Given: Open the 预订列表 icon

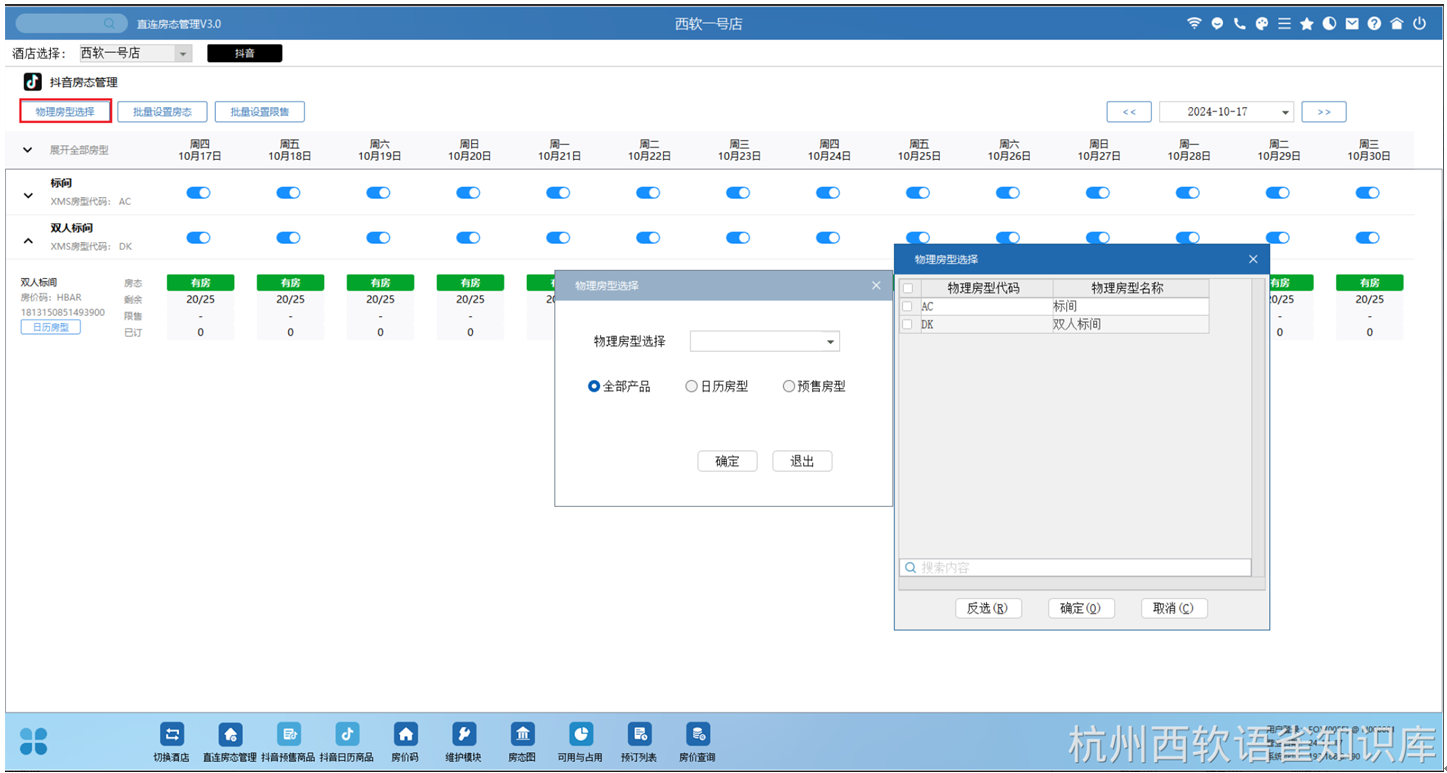Looking at the screenshot, I should [639, 735].
